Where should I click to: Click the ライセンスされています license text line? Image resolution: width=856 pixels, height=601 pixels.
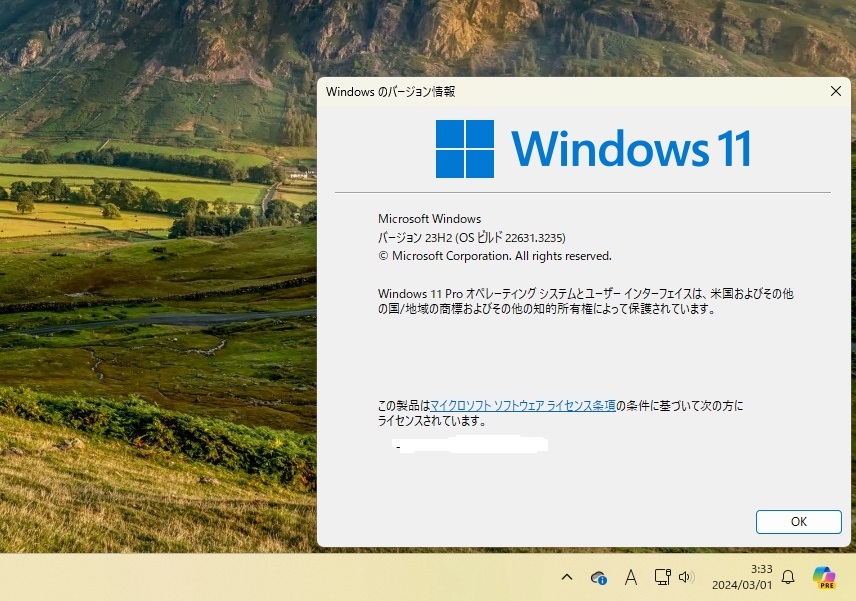coord(432,421)
